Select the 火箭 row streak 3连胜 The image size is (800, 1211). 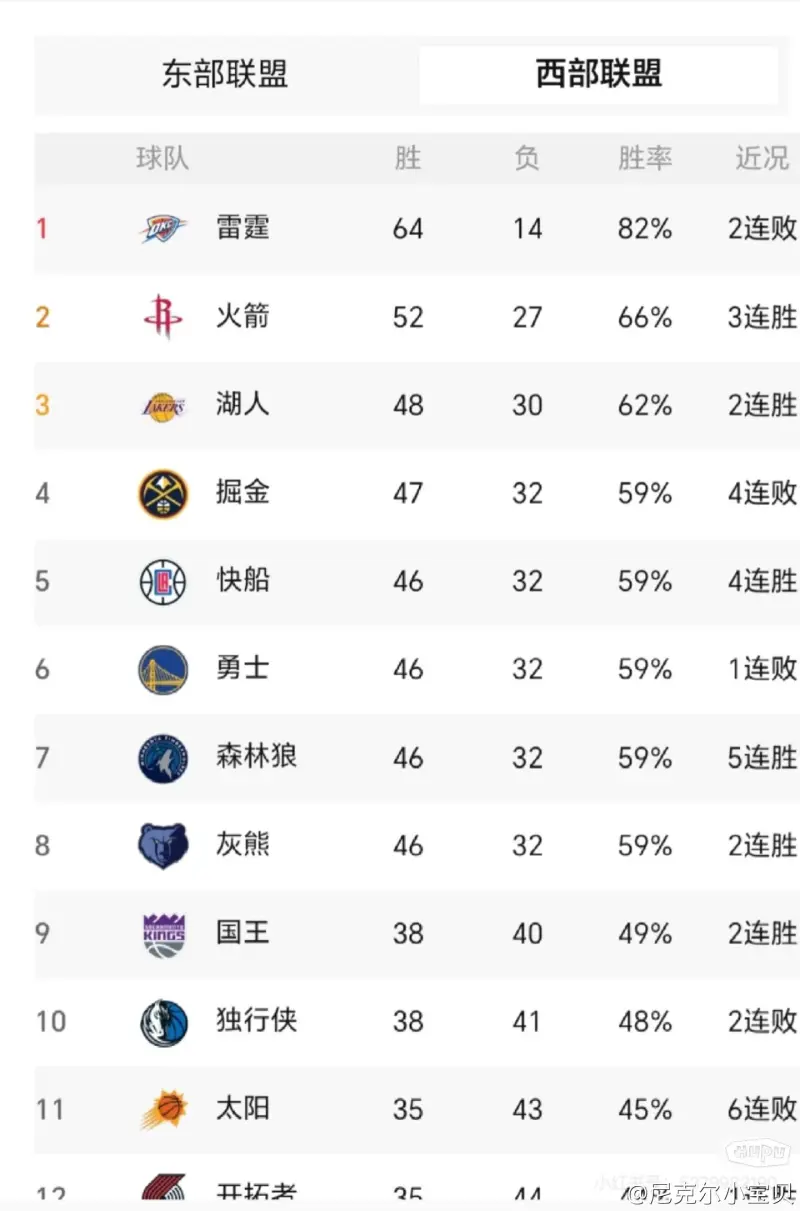point(762,317)
